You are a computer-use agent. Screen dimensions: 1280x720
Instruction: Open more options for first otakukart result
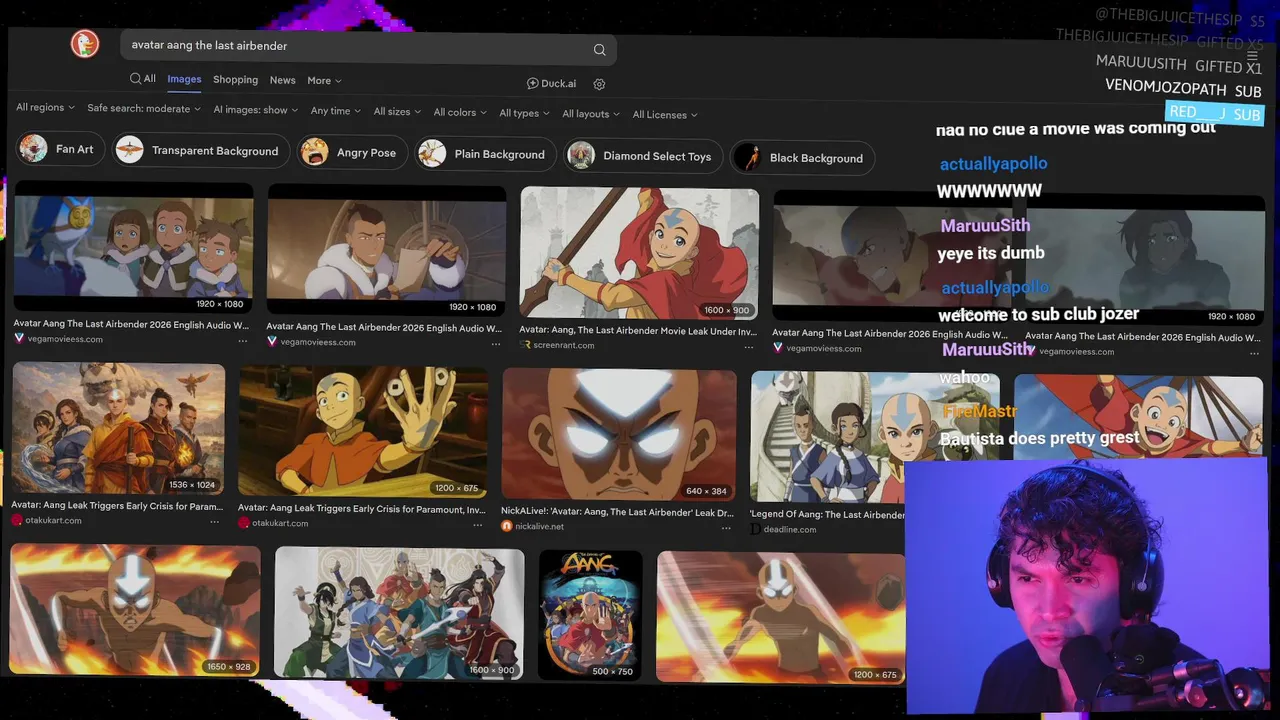pyautogui.click(x=214, y=521)
